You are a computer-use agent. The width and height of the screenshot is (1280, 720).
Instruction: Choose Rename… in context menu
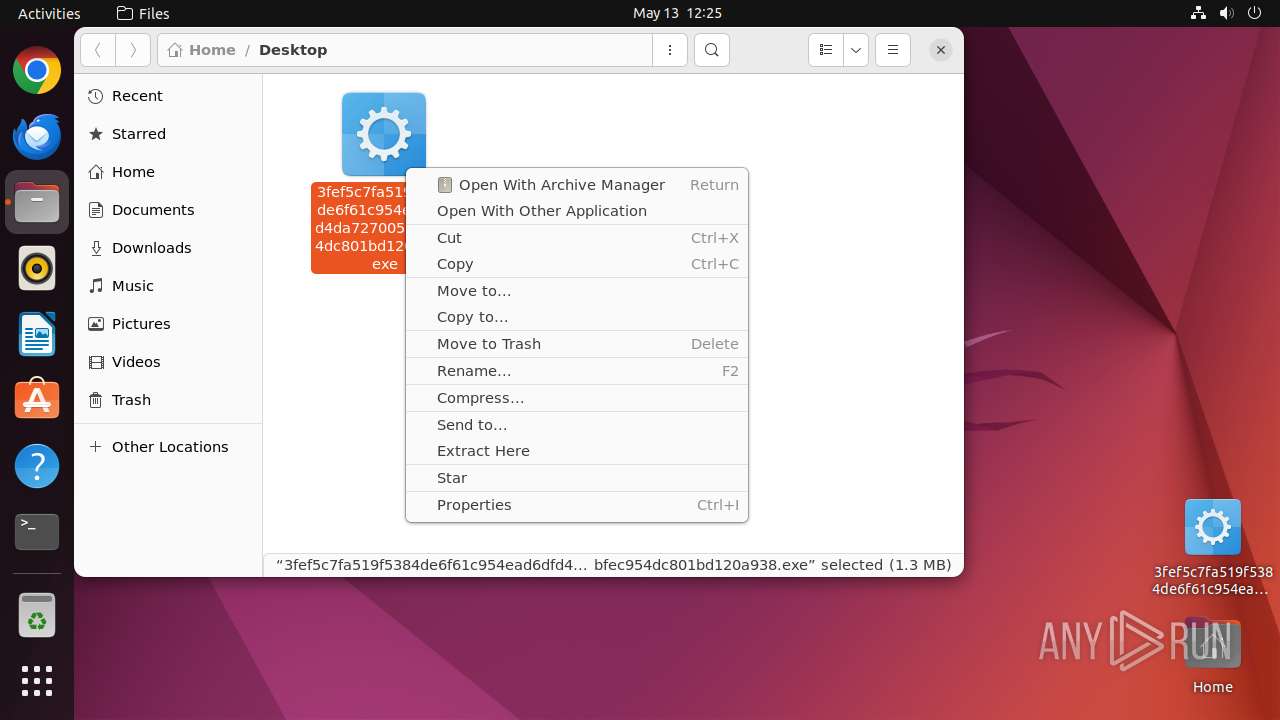coord(577,371)
